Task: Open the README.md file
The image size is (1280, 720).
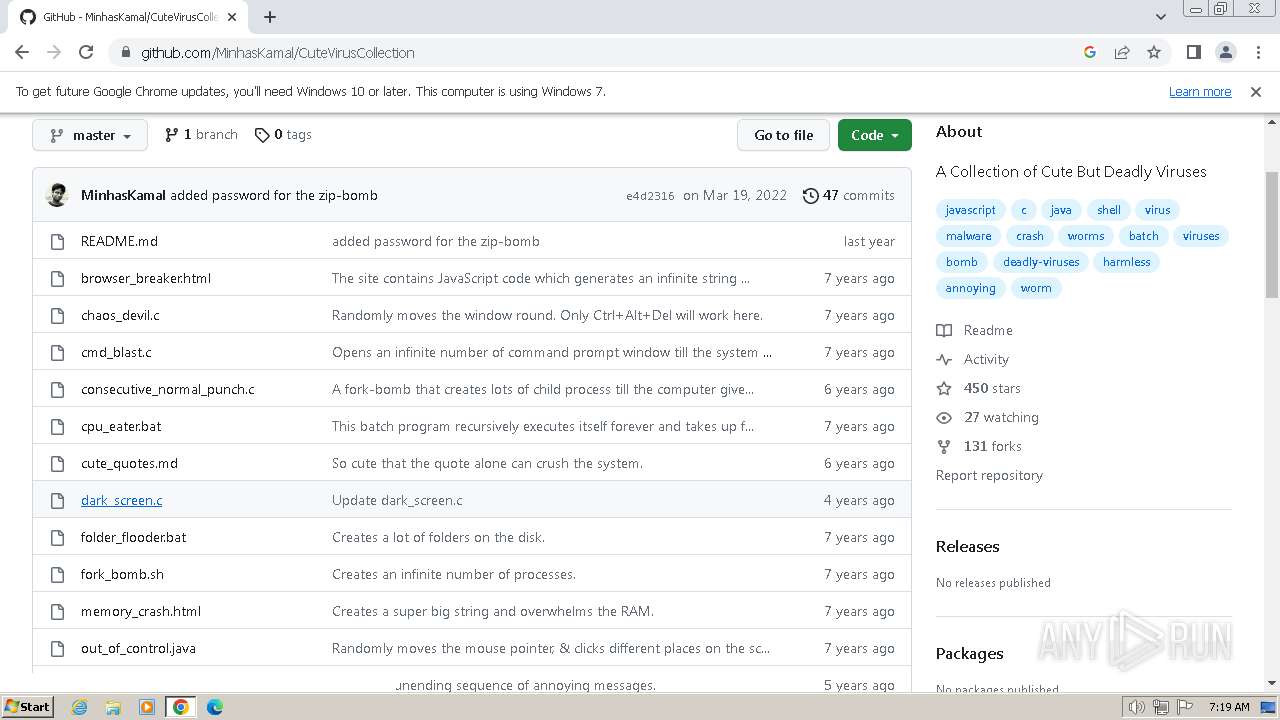Action: coord(119,241)
